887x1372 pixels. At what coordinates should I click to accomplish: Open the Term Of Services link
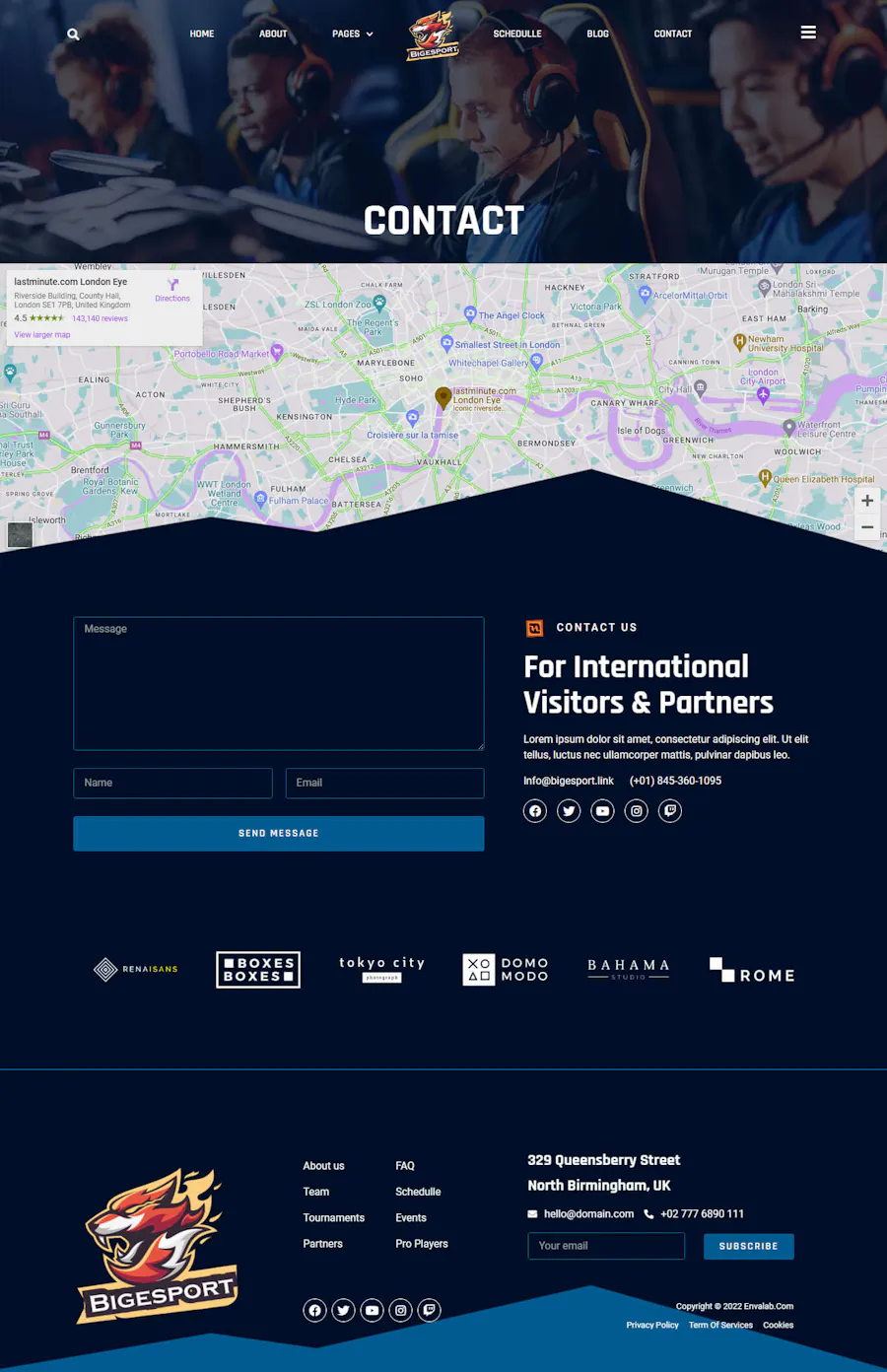pyautogui.click(x=720, y=1326)
